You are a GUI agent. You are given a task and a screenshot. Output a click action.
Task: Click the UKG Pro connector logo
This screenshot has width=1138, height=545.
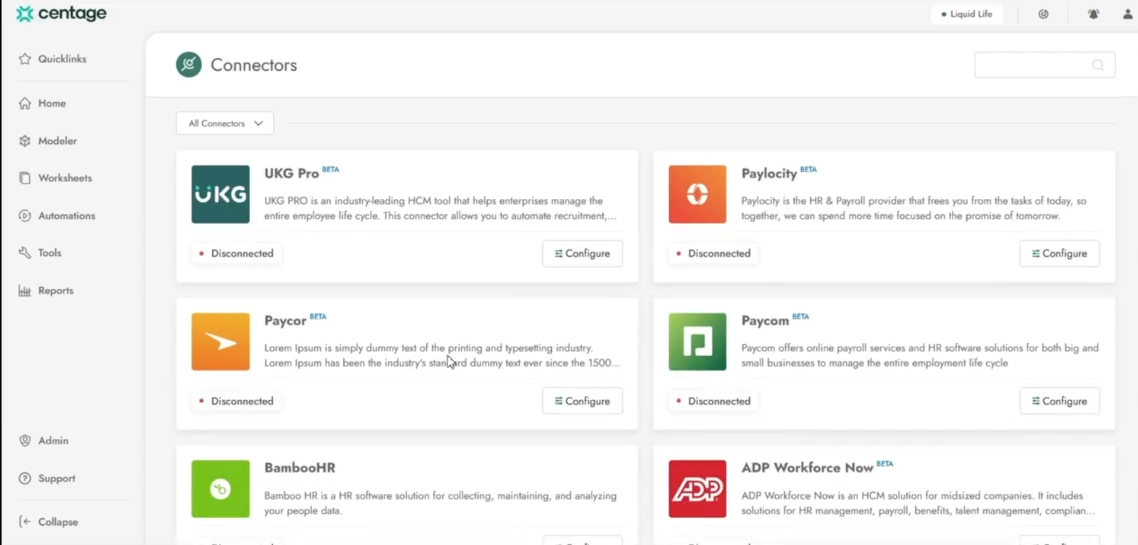point(220,194)
